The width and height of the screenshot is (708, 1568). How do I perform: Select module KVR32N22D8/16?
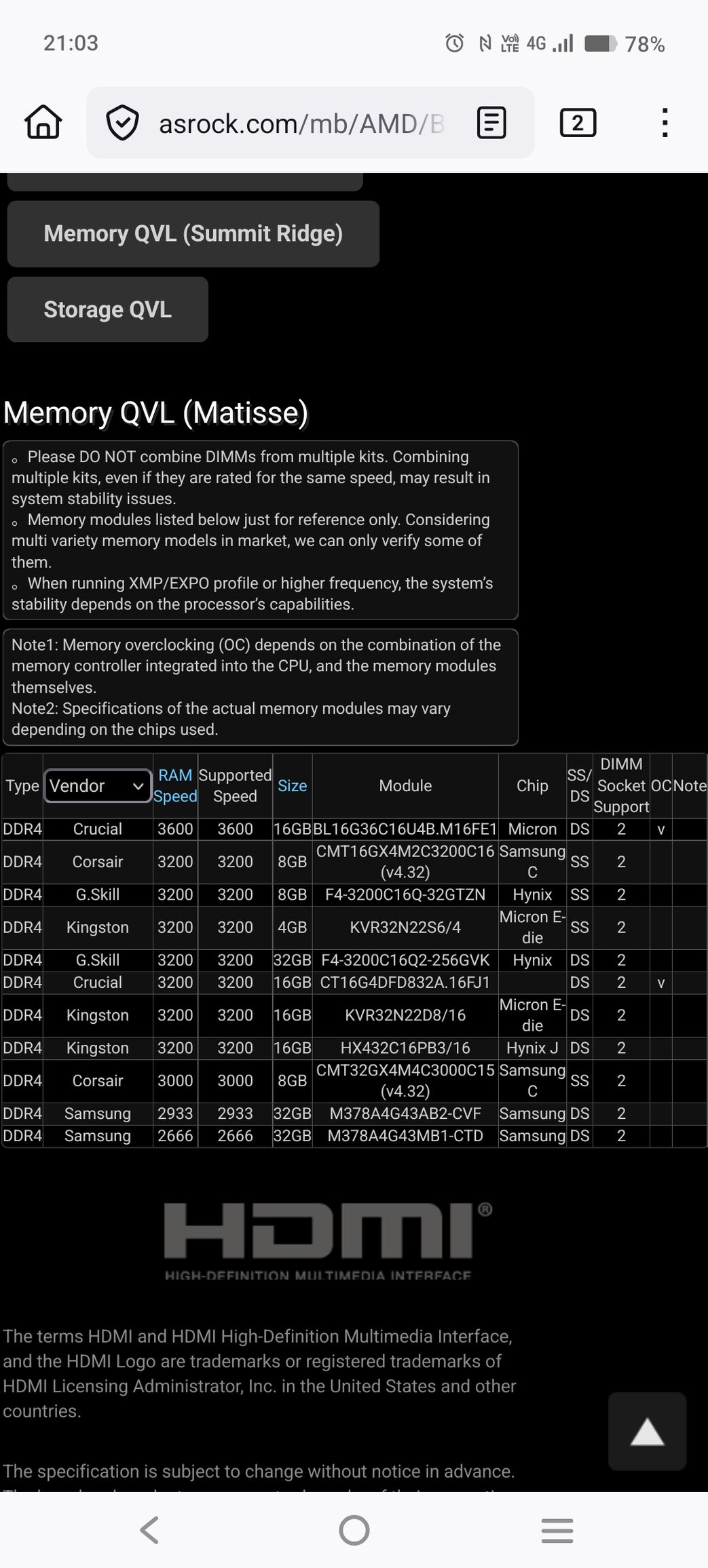coord(405,1015)
